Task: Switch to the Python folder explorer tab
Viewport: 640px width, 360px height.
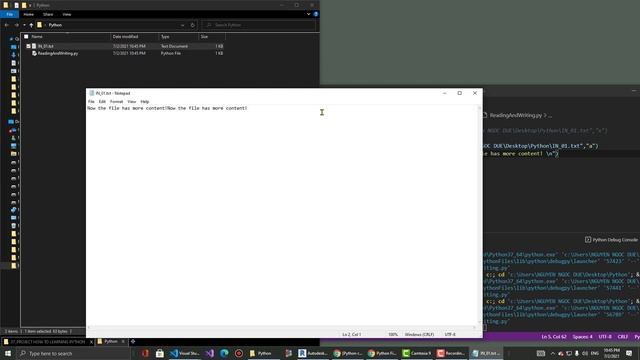Action: click(110, 342)
